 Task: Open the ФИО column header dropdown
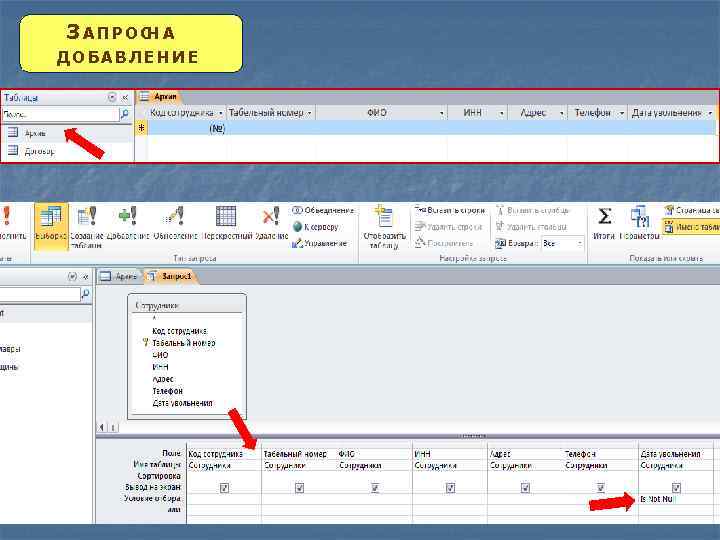click(441, 113)
